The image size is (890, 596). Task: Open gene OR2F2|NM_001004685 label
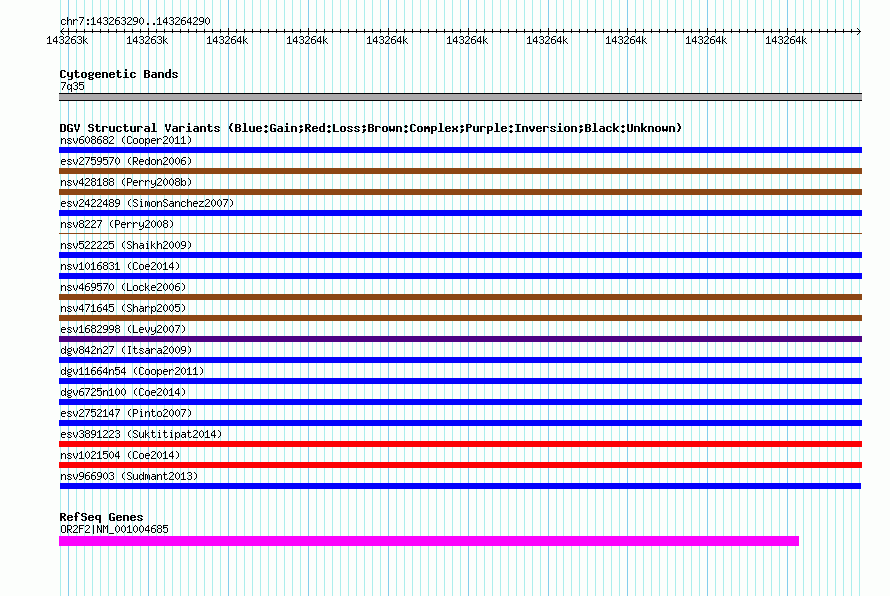[114, 529]
